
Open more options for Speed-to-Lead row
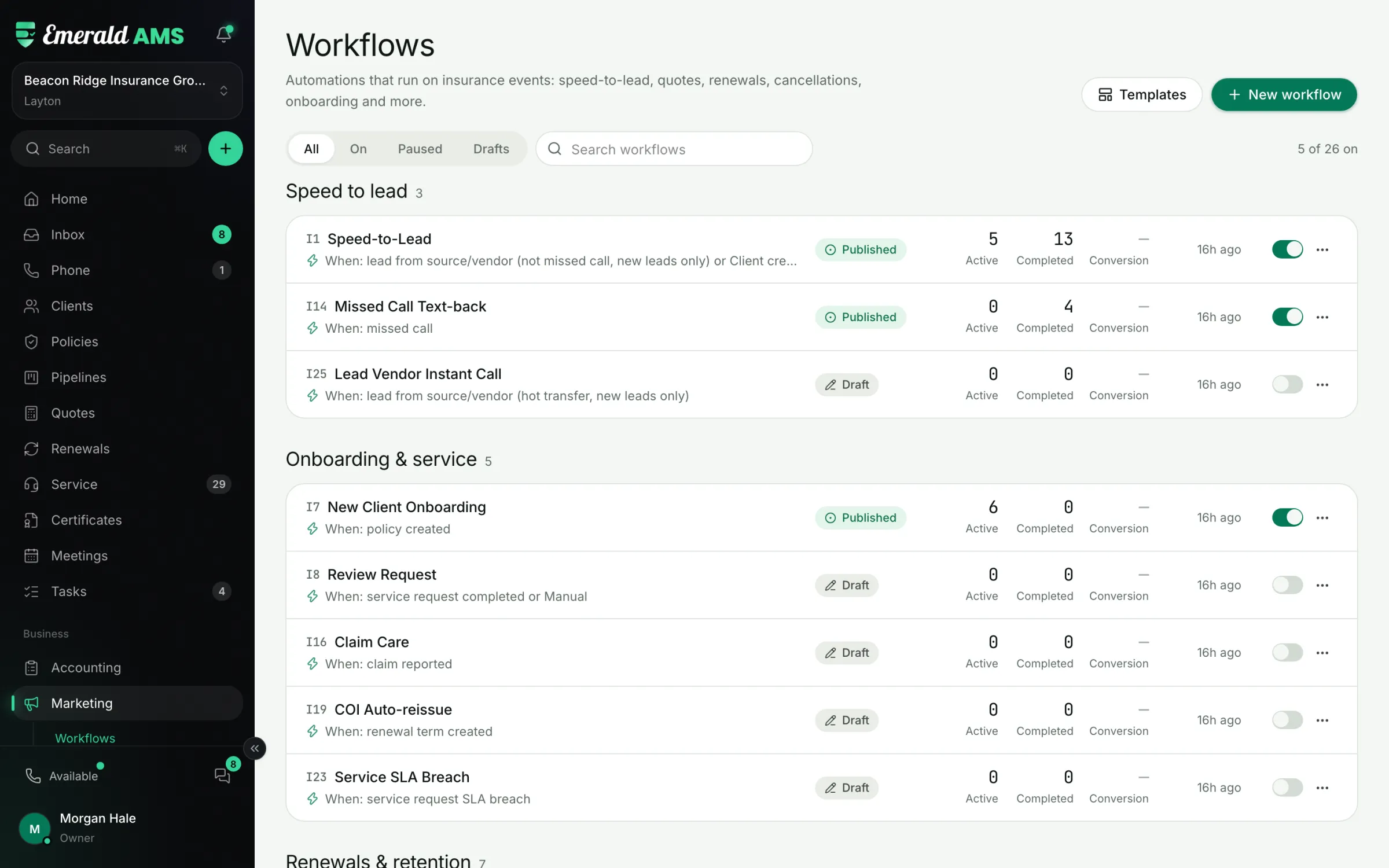coord(1322,249)
